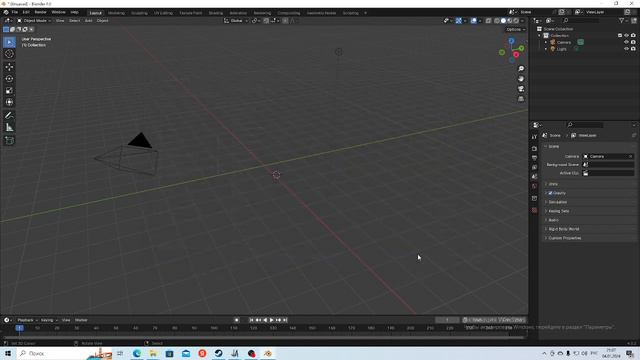Screen dimensions: 640x360
Task: Open the View Layer properties tab icon
Action: tap(534, 167)
